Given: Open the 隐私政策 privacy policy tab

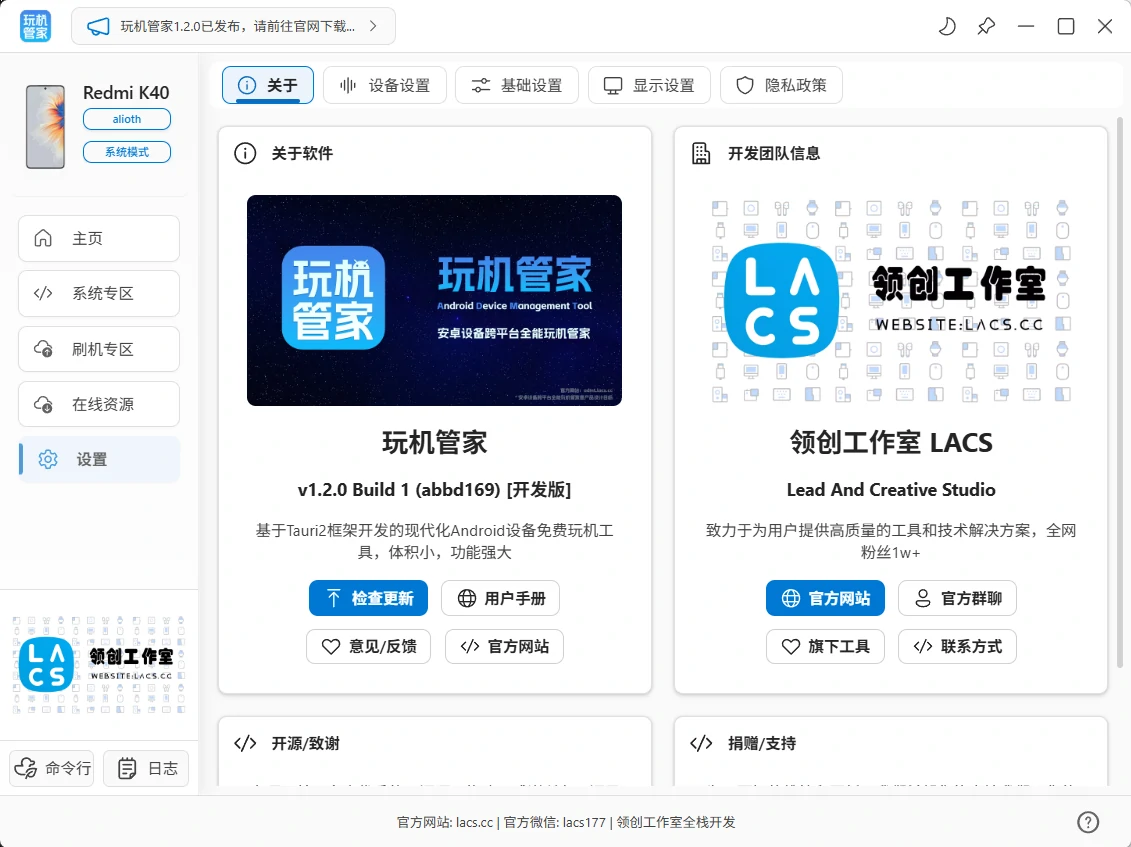Looking at the screenshot, I should [x=781, y=85].
